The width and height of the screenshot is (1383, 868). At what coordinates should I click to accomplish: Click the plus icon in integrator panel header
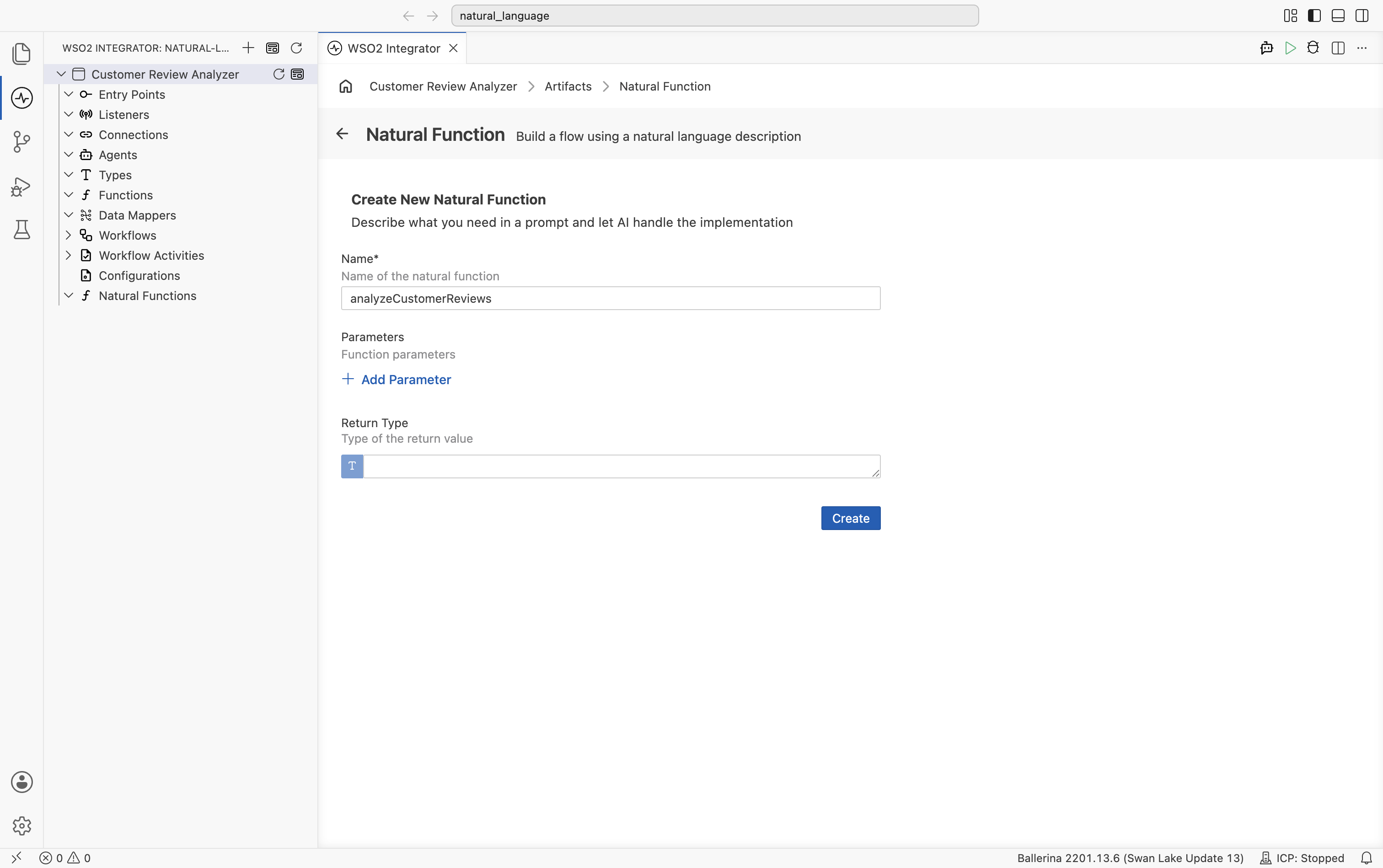tap(248, 48)
